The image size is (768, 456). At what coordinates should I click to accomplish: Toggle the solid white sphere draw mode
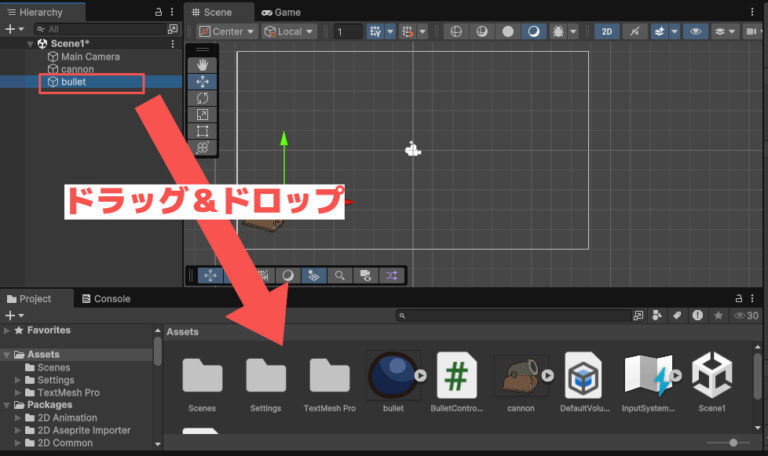pos(508,32)
